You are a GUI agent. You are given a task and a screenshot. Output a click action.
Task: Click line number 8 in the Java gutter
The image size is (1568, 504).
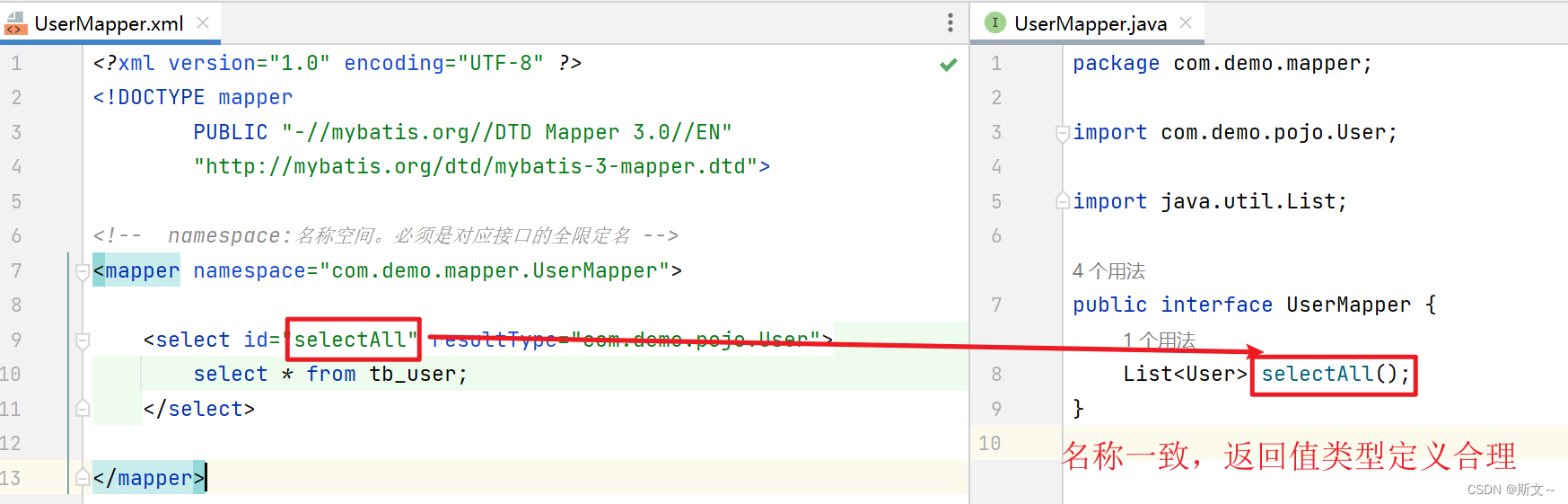(996, 375)
